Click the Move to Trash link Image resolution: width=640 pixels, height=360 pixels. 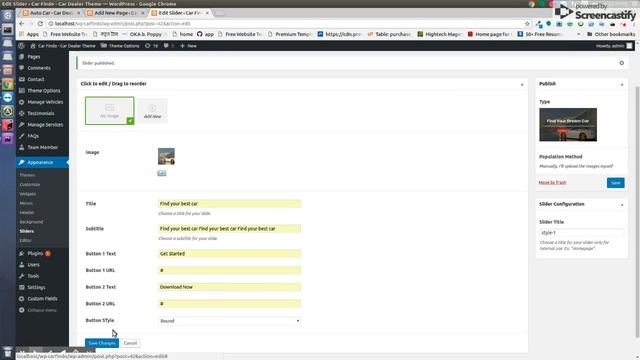tap(552, 182)
